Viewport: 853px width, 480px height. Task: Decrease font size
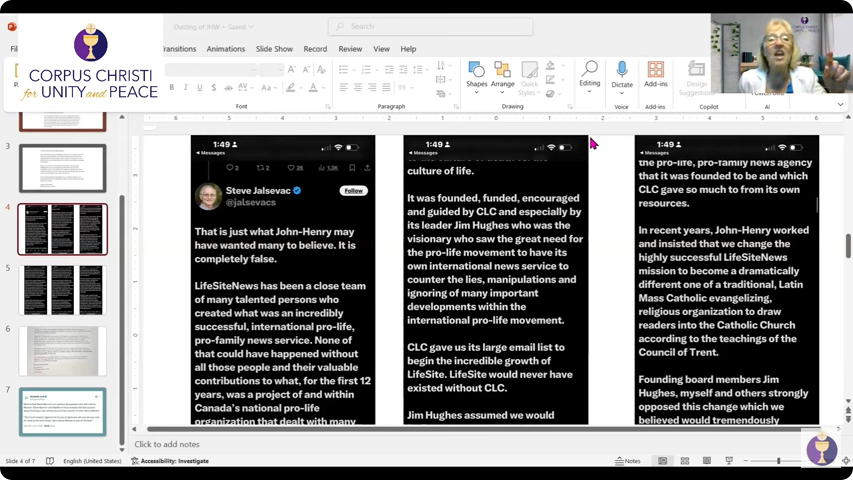pyautogui.click(x=306, y=69)
